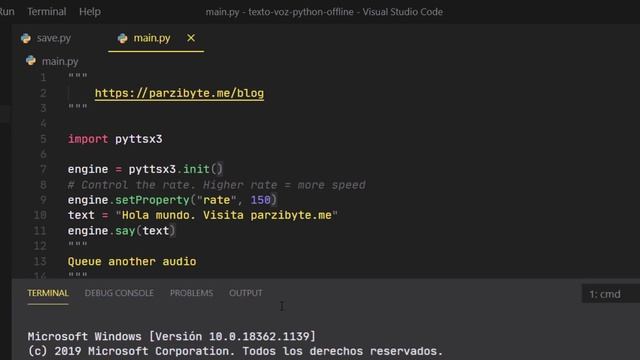Open the Terminal menu
The height and width of the screenshot is (360, 640).
[x=47, y=11]
